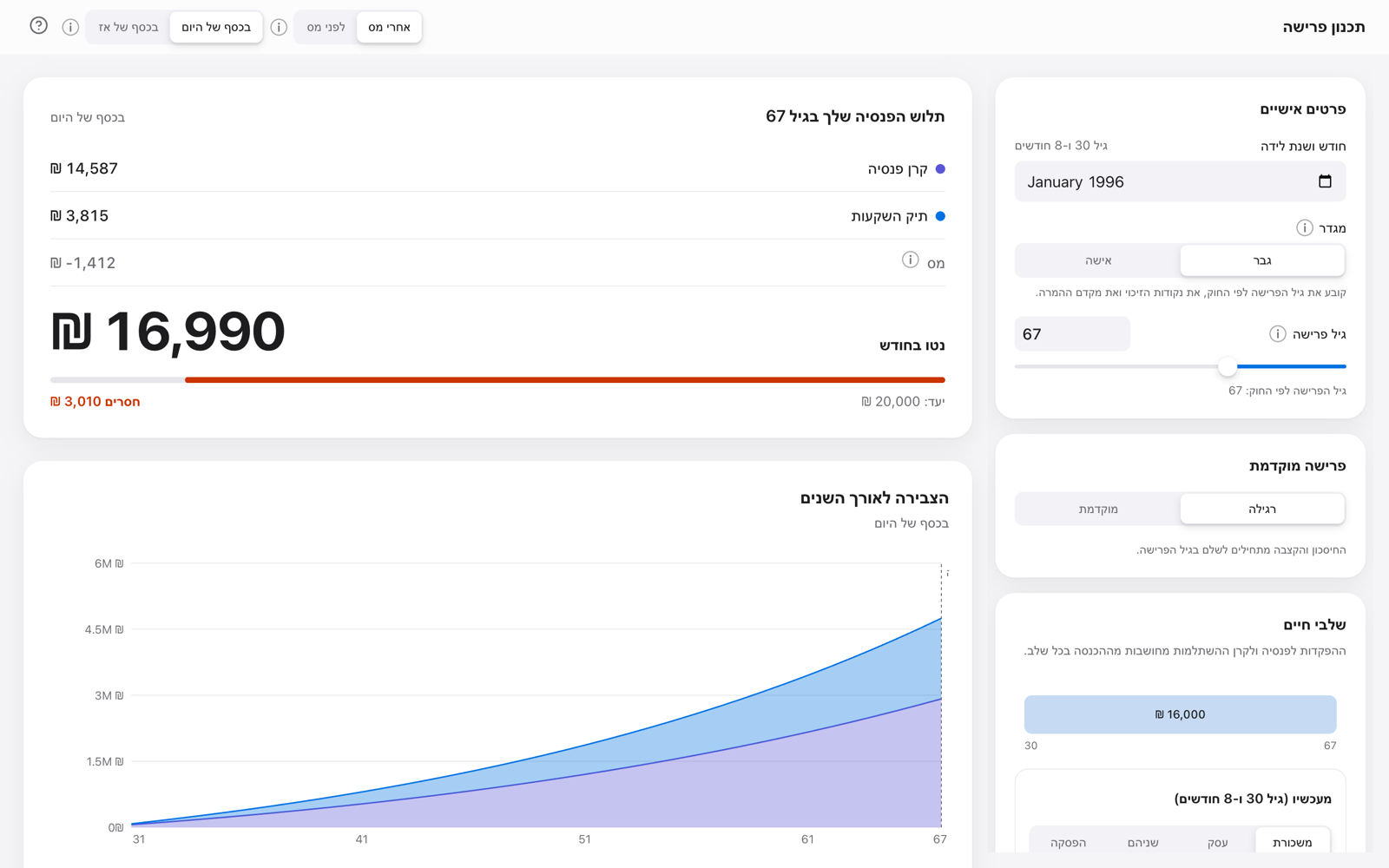Click info icon beside לפני מס toggle

(x=279, y=27)
